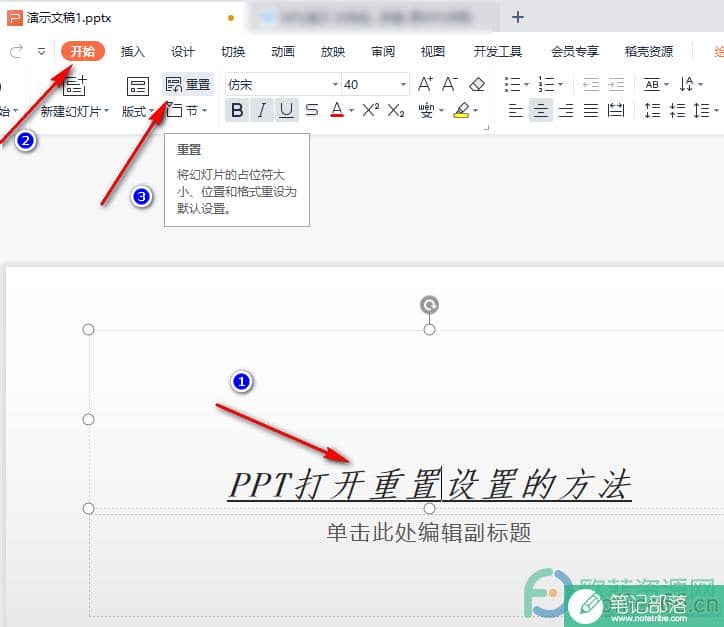The image size is (724, 627).
Task: Select the 开始 ribbon tab
Action: 83,51
